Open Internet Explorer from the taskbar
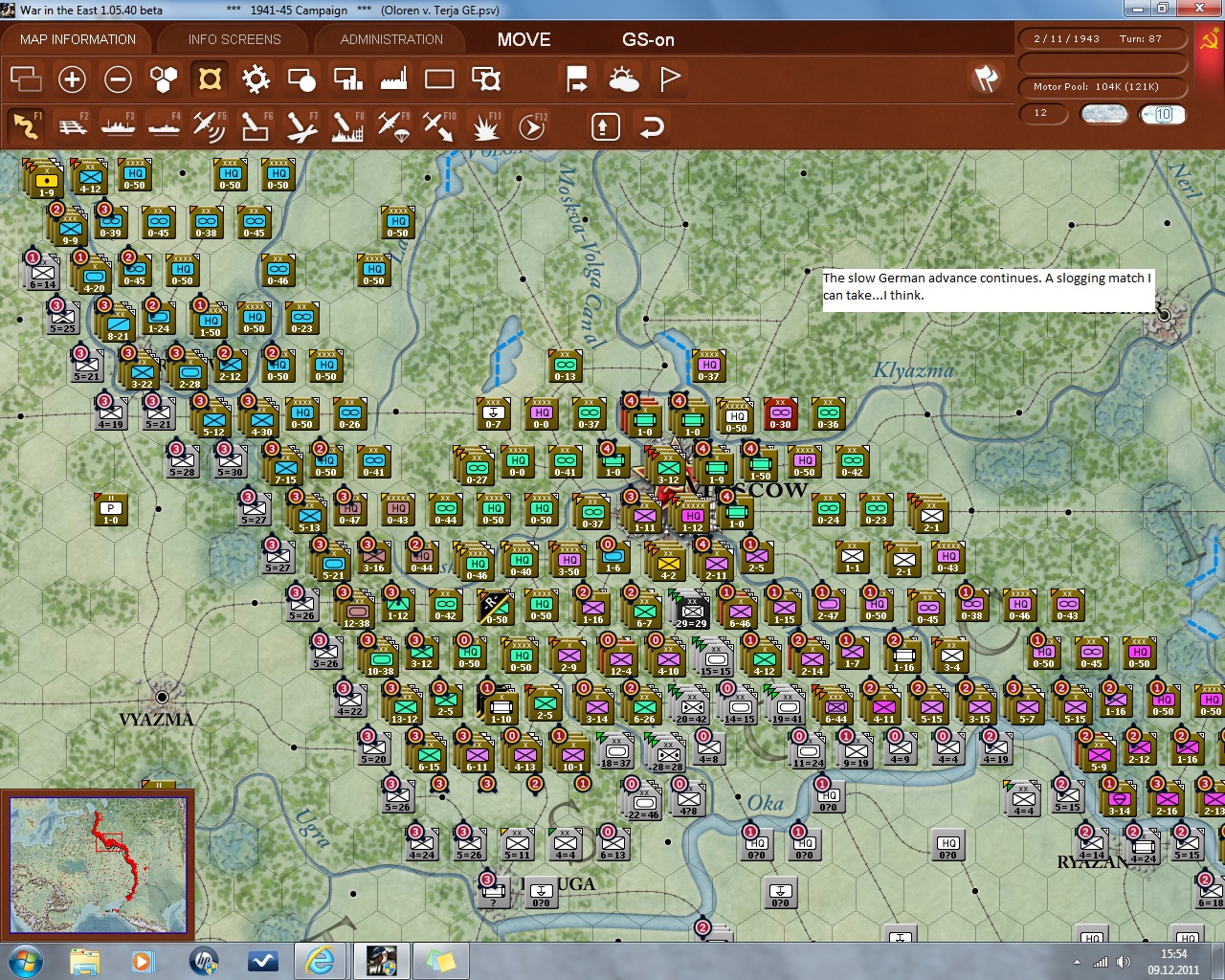This screenshot has height=980, width=1225. 319,960
